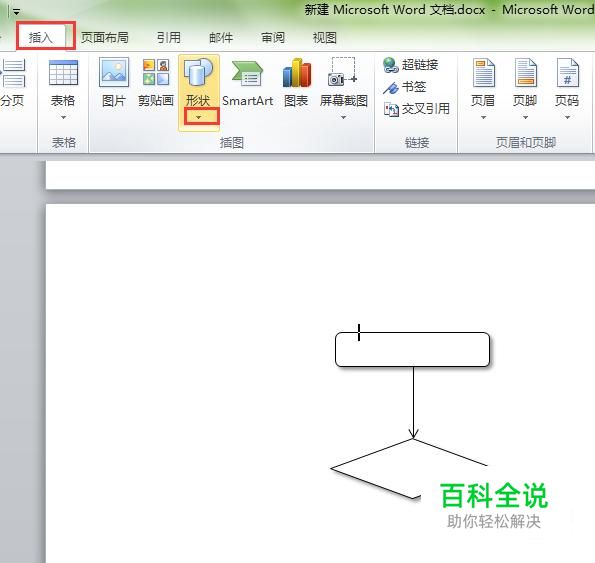Insert a 超链接 hyperlink
595x563 pixels.
410,65
